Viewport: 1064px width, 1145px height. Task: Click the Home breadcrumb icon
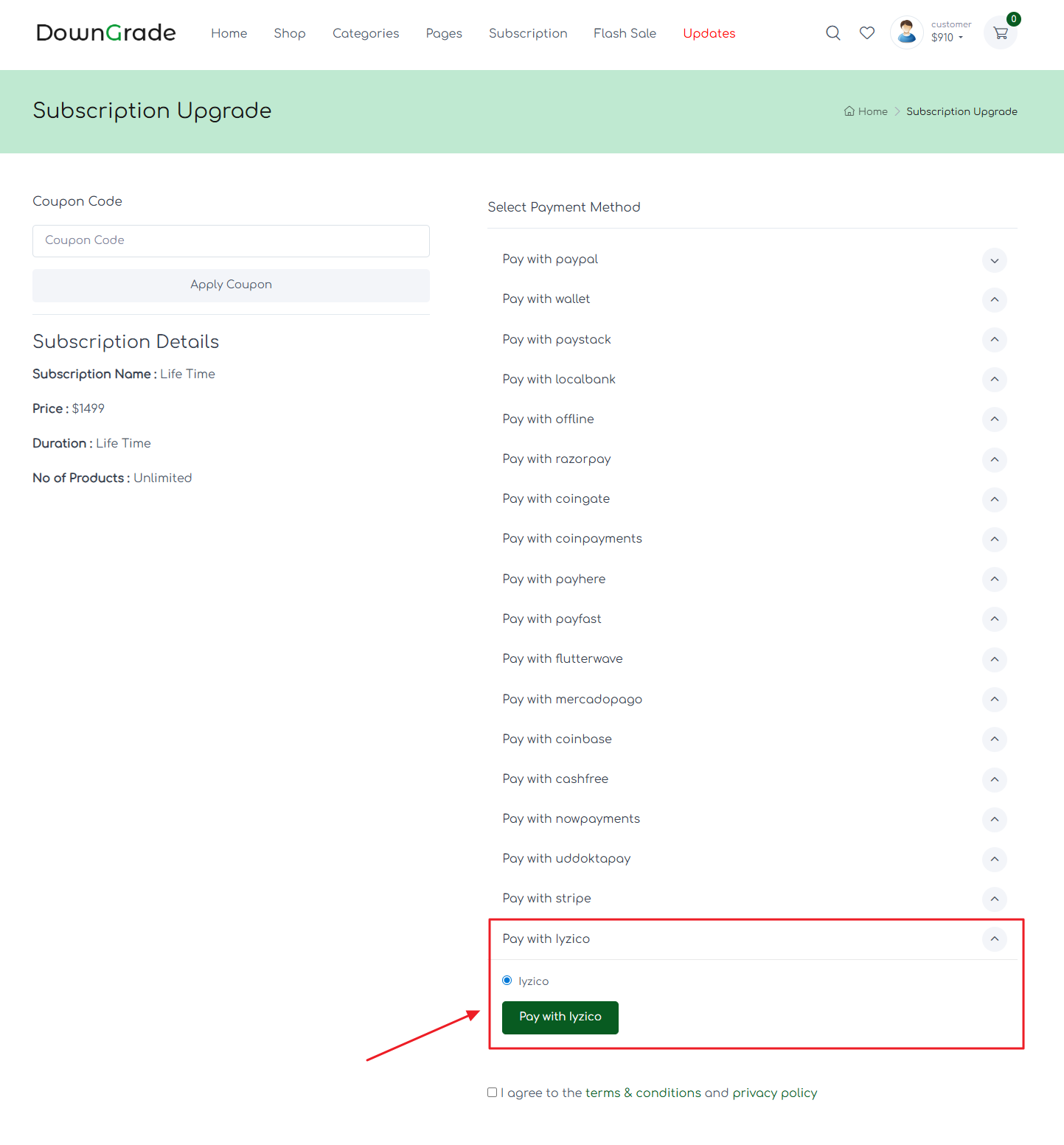pyautogui.click(x=849, y=111)
